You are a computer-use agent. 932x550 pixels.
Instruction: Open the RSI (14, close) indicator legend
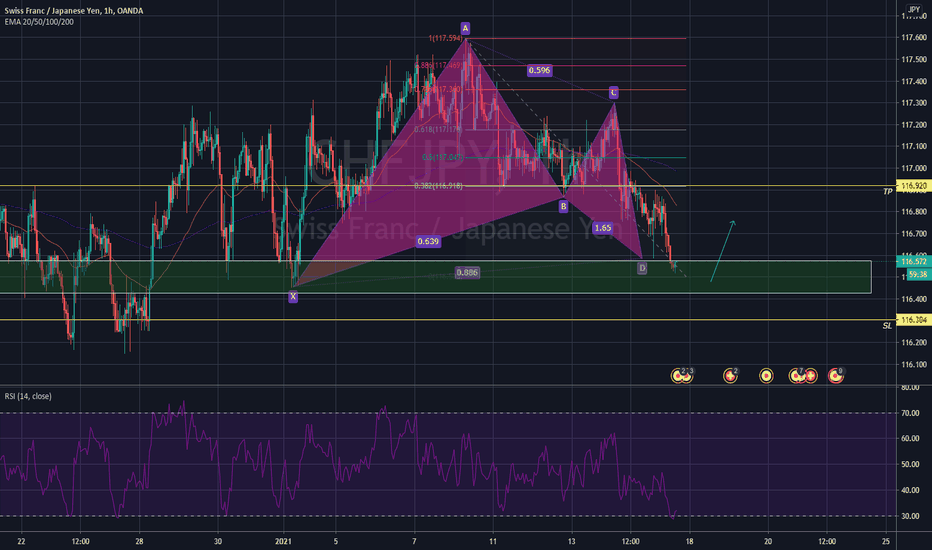tap(28, 396)
